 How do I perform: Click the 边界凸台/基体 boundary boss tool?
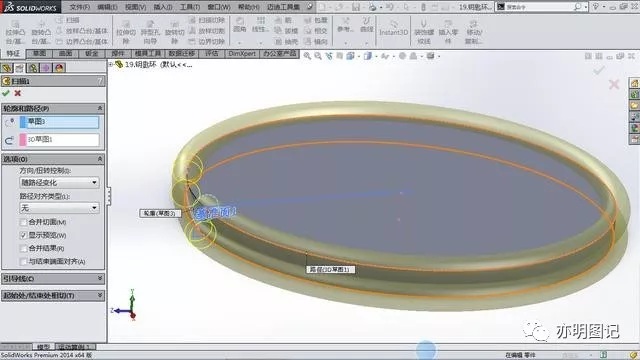(x=82, y=41)
